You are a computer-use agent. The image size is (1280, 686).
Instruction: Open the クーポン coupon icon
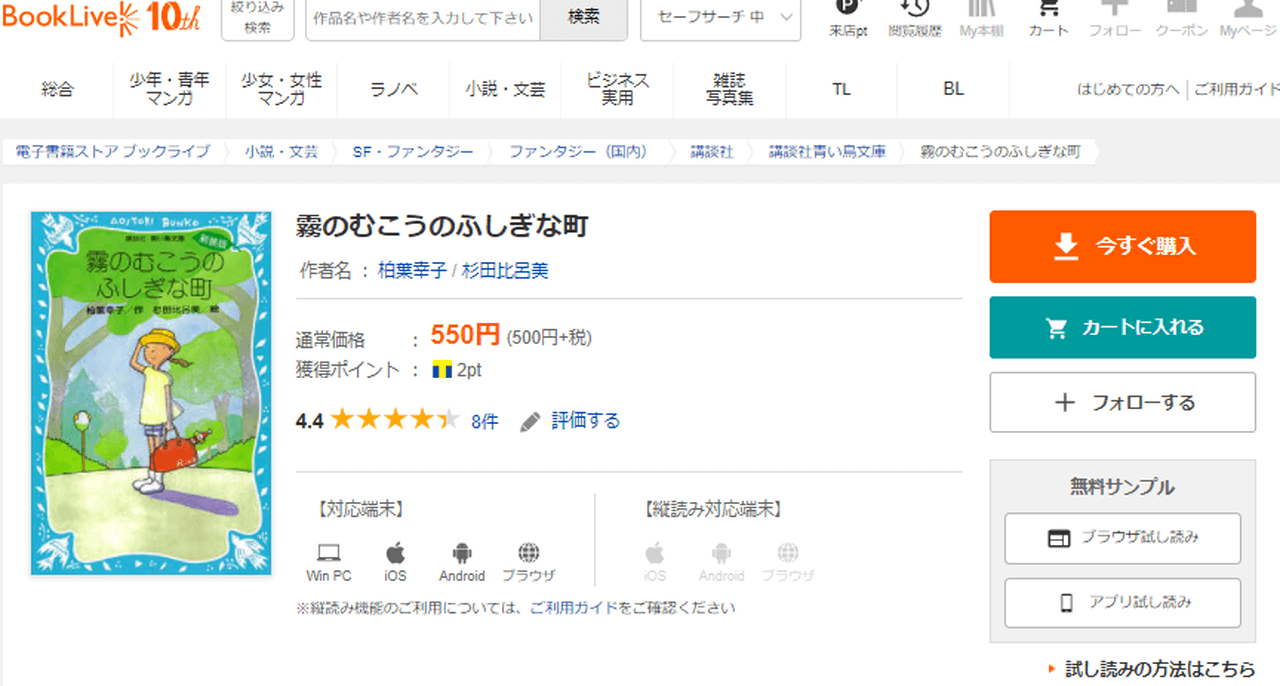[1181, 10]
